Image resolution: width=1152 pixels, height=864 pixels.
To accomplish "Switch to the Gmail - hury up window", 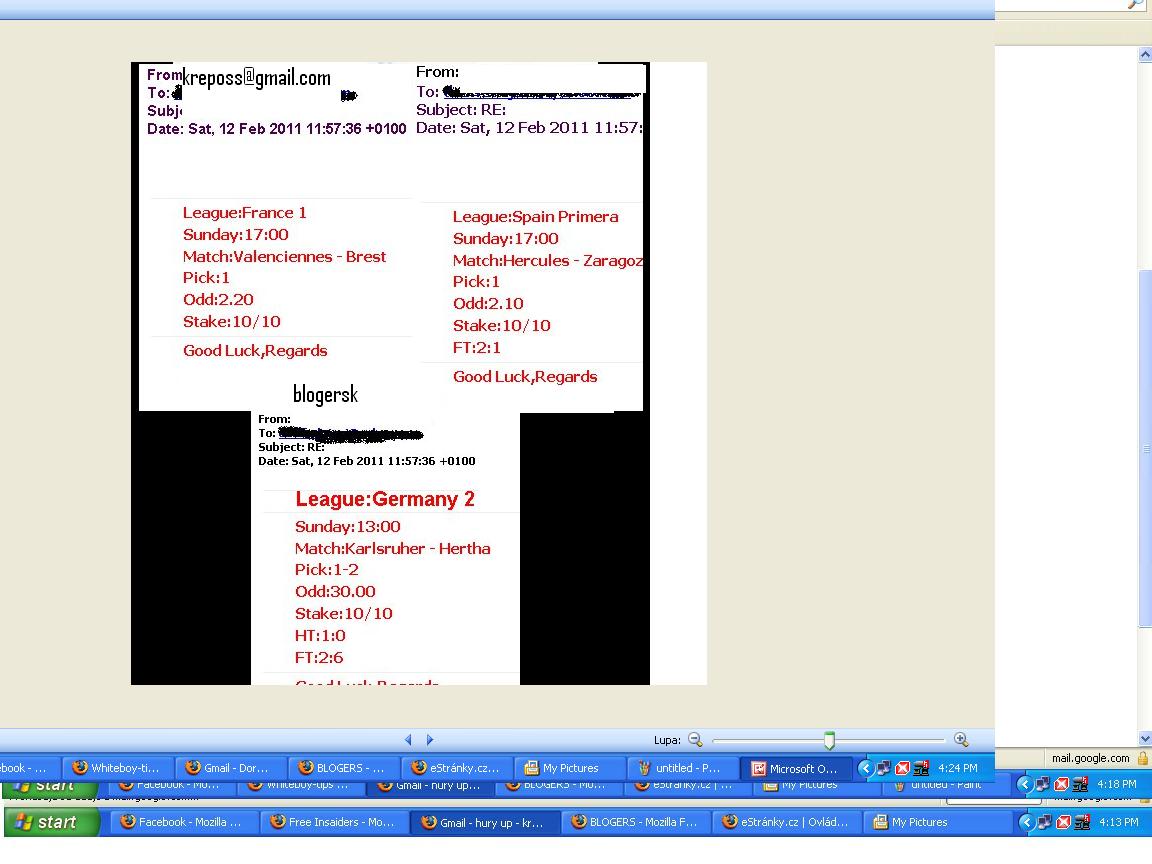I will point(483,822).
